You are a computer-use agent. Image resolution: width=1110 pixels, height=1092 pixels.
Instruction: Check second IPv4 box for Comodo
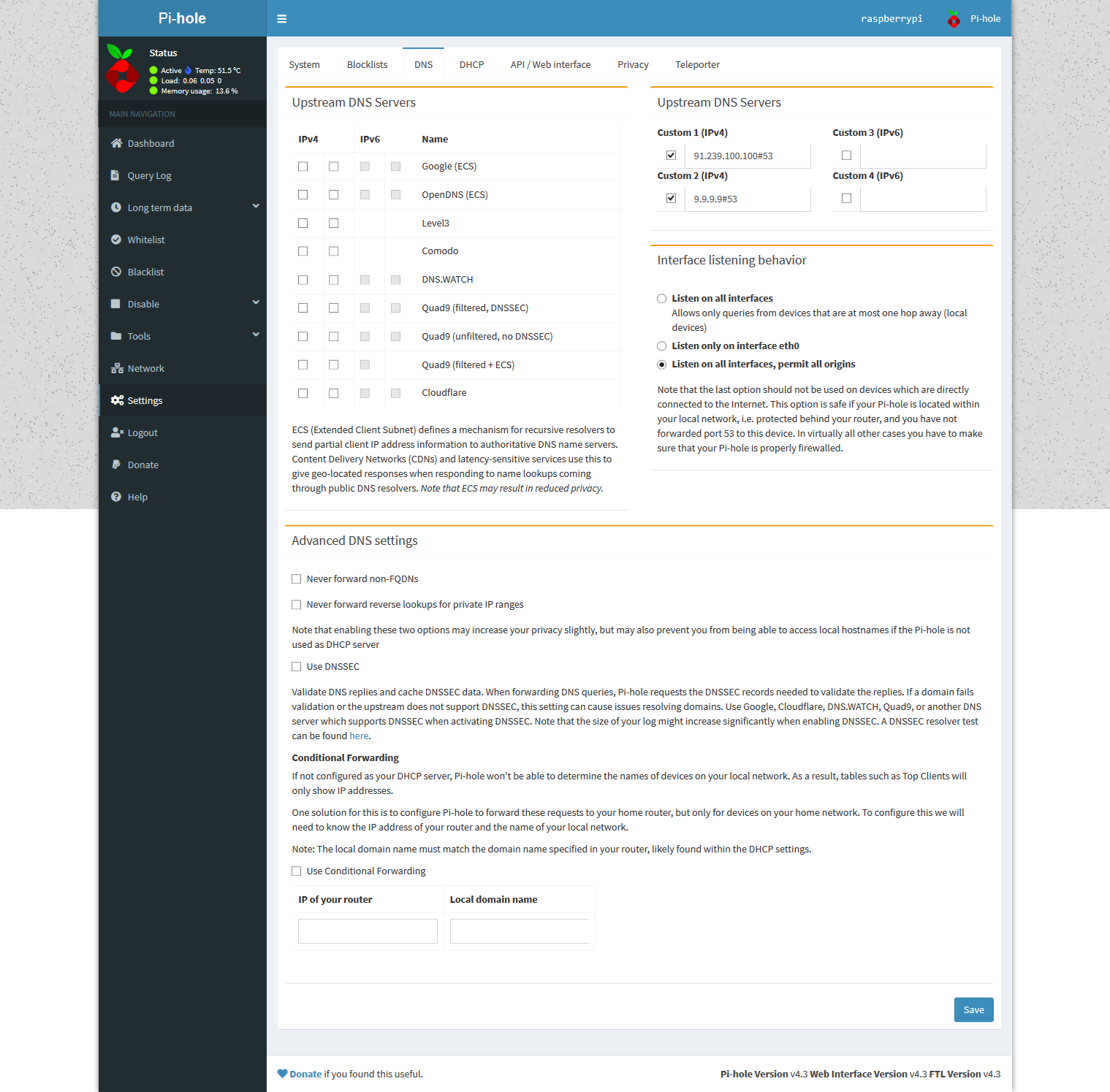click(x=333, y=251)
